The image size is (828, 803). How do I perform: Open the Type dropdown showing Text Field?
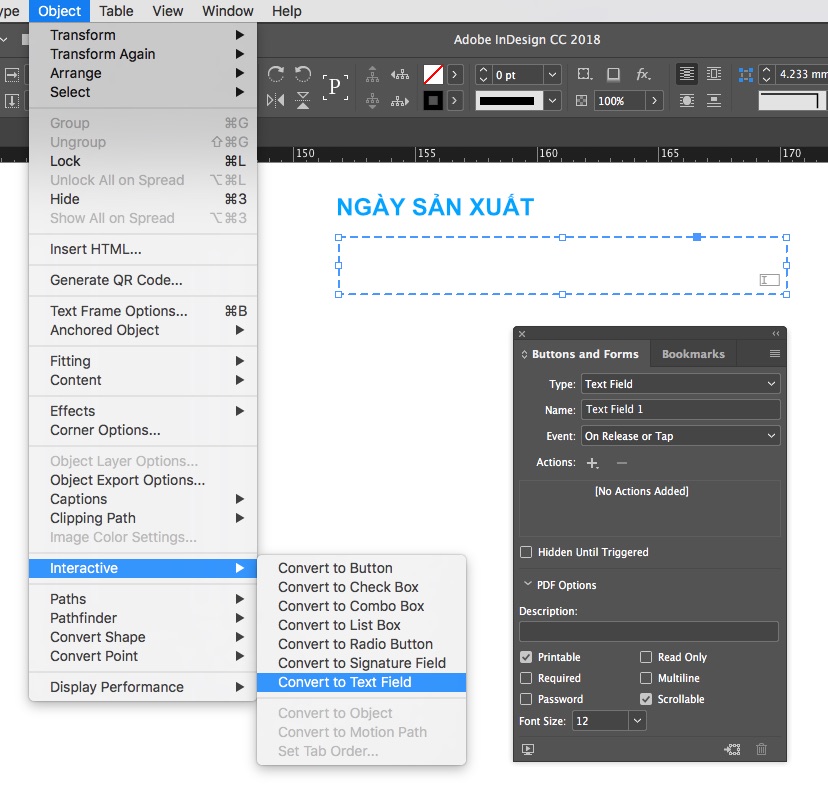(680, 384)
